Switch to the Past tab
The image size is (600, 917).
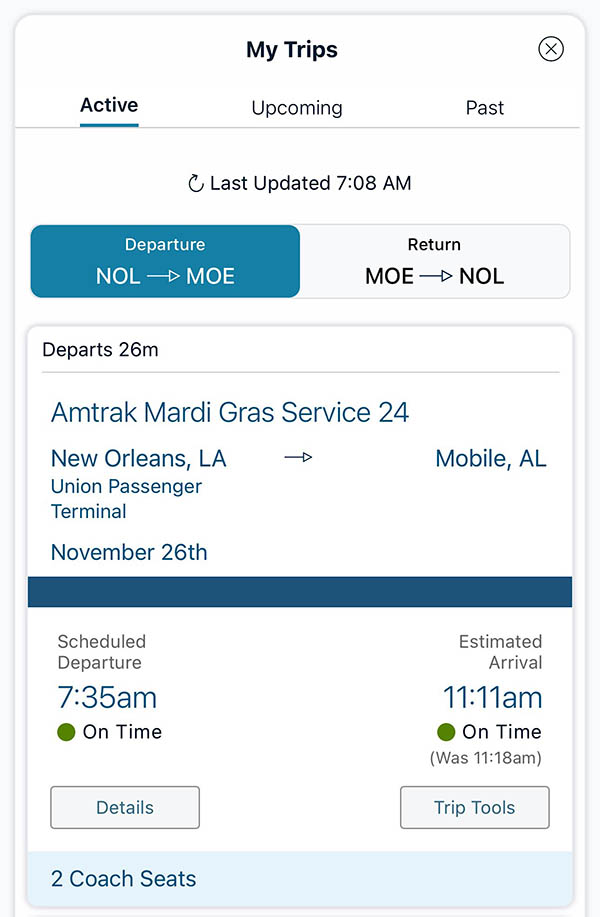pyautogui.click(x=484, y=107)
